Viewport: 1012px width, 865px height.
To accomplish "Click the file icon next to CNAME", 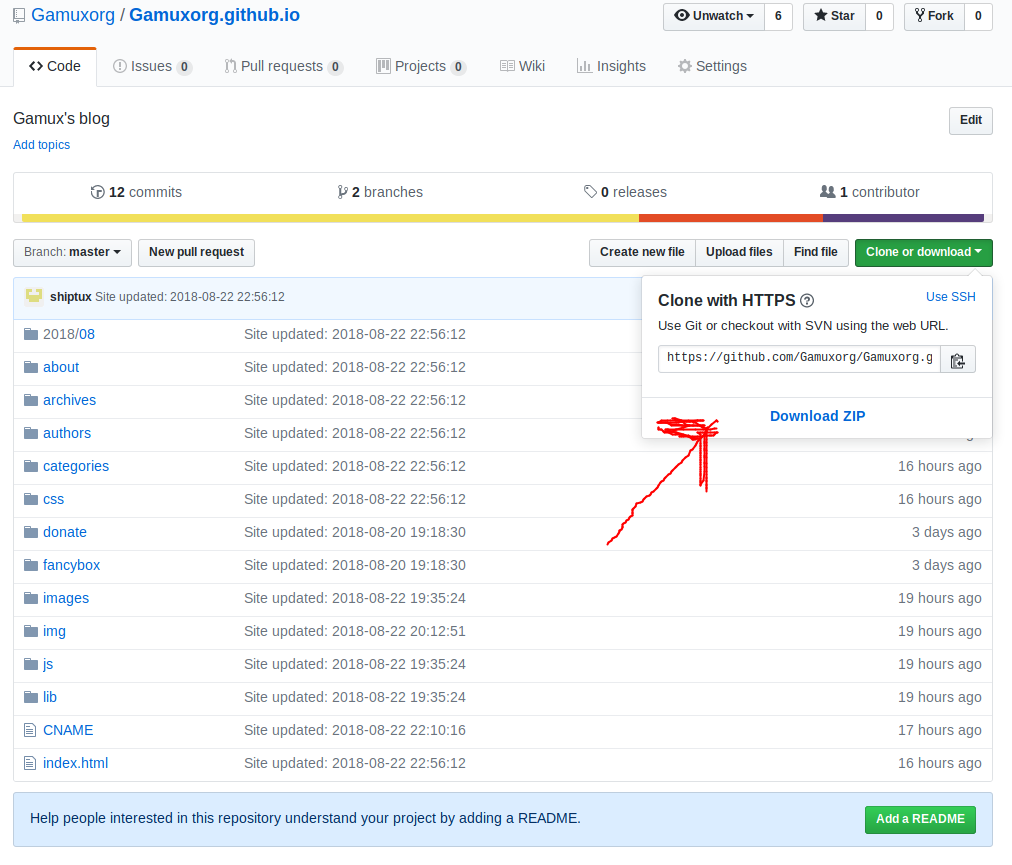I will click(30, 730).
